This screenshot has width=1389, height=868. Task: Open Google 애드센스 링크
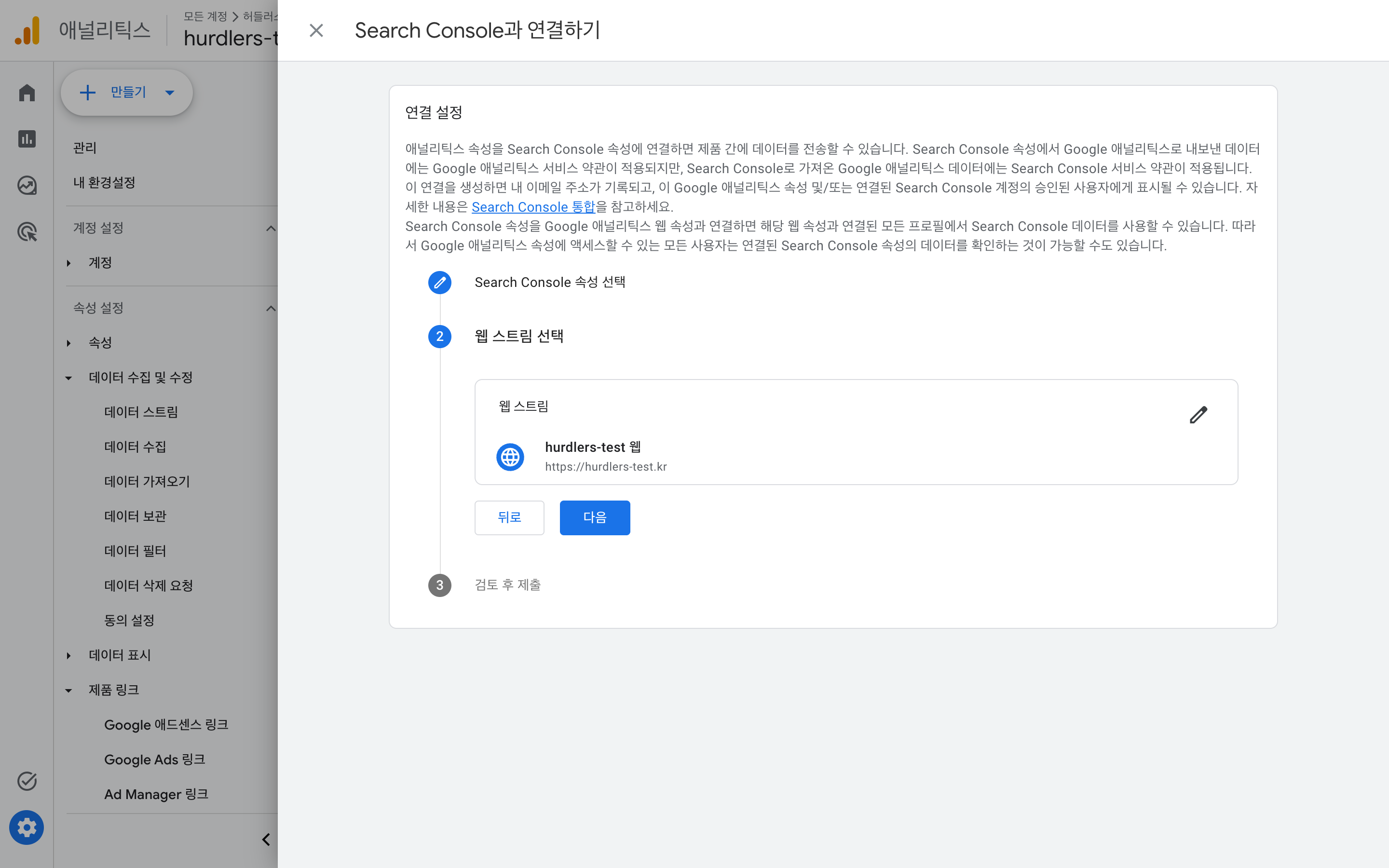166,724
